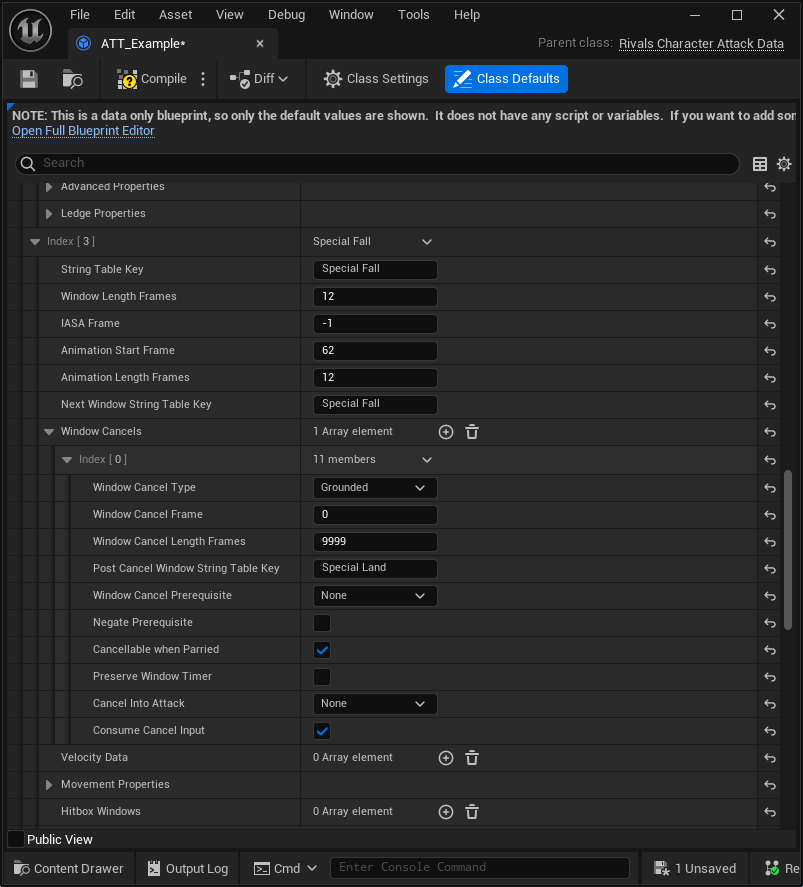This screenshot has height=887, width=803.
Task: Open the Window menu
Action: (x=351, y=15)
